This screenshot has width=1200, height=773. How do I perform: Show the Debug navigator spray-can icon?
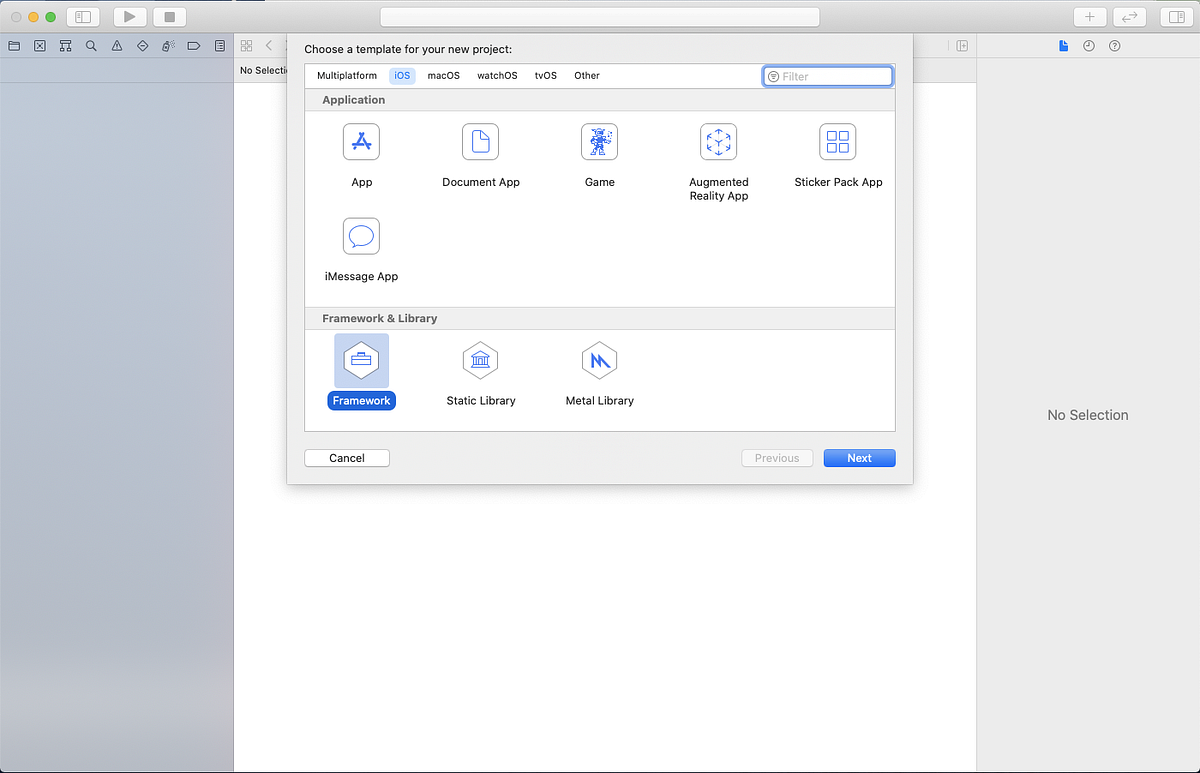point(167,45)
